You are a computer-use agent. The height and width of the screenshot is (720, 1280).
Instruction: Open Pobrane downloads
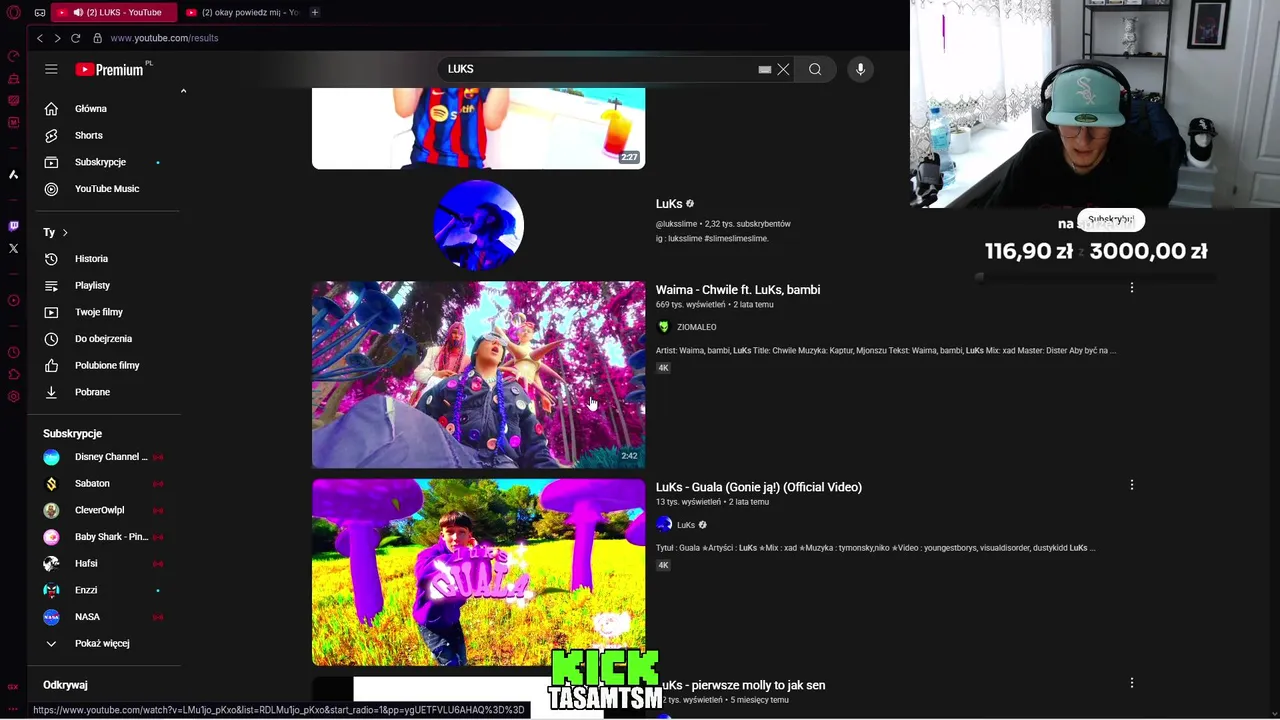click(x=92, y=392)
